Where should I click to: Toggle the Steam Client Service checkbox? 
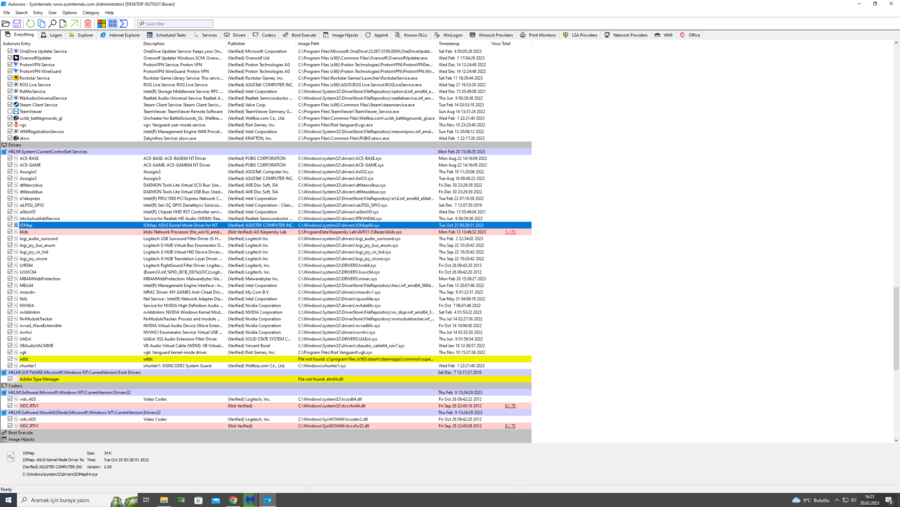click(10, 105)
